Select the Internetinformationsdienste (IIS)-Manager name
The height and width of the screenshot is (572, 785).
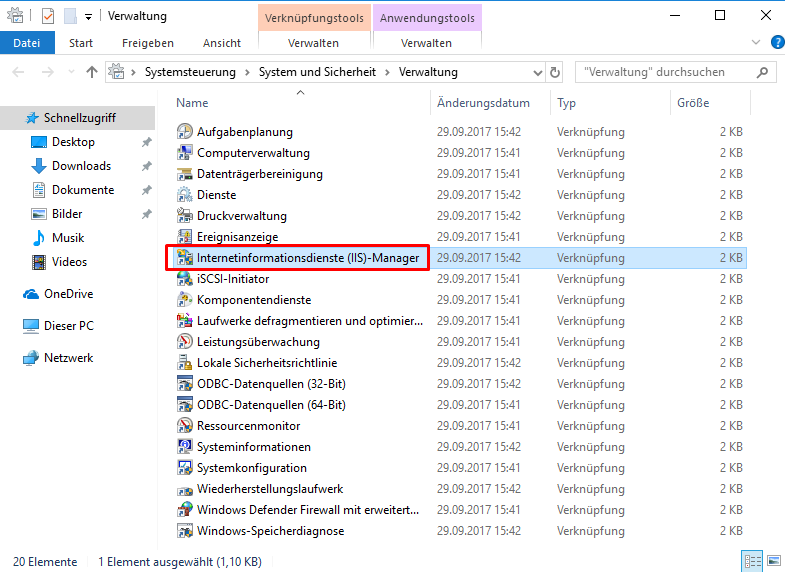coord(308,258)
